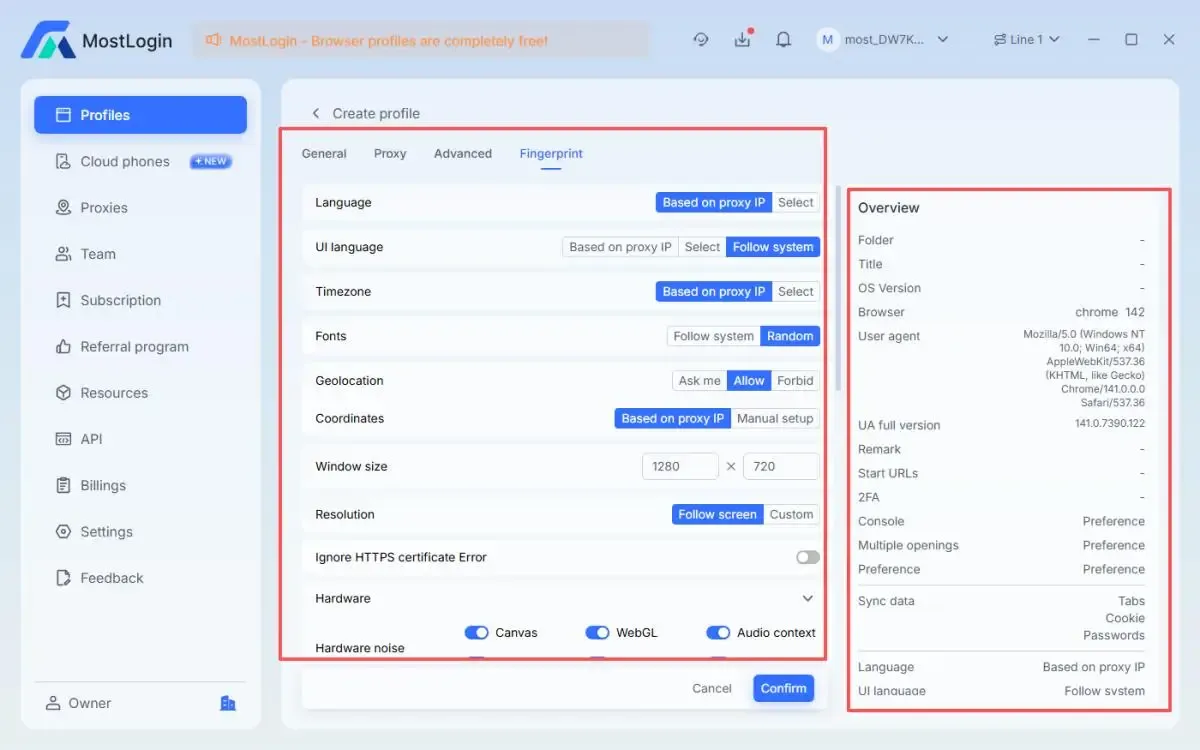Go back using the Create profile arrow

(x=316, y=114)
